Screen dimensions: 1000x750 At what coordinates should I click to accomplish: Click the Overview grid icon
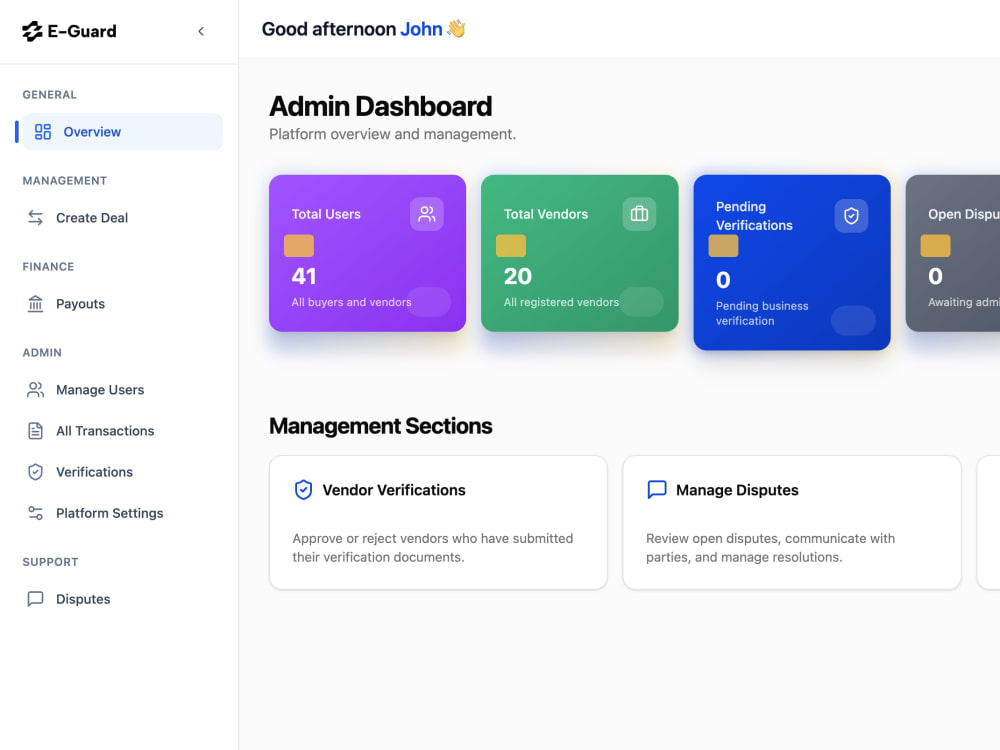pos(43,132)
